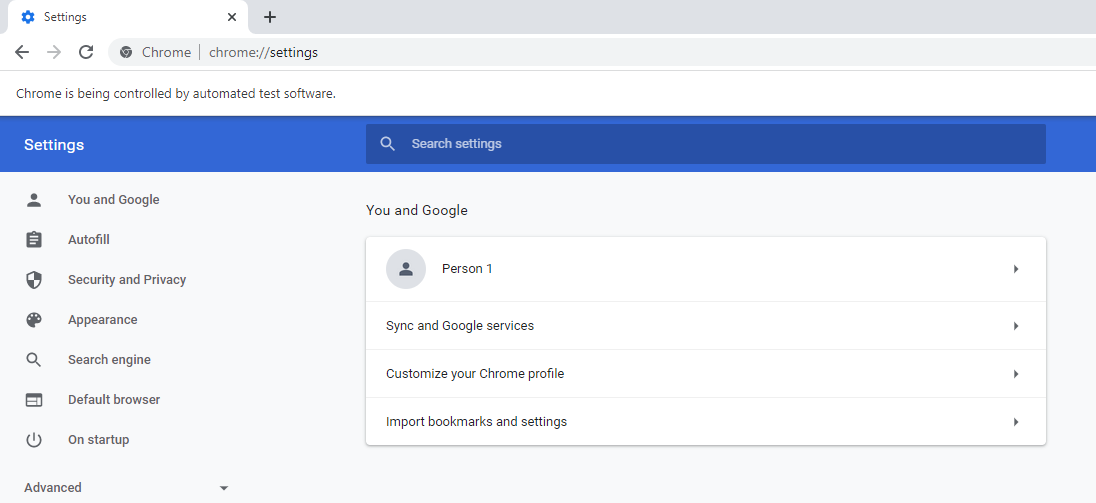Focus the Search settings field
This screenshot has width=1096, height=503.
(705, 144)
